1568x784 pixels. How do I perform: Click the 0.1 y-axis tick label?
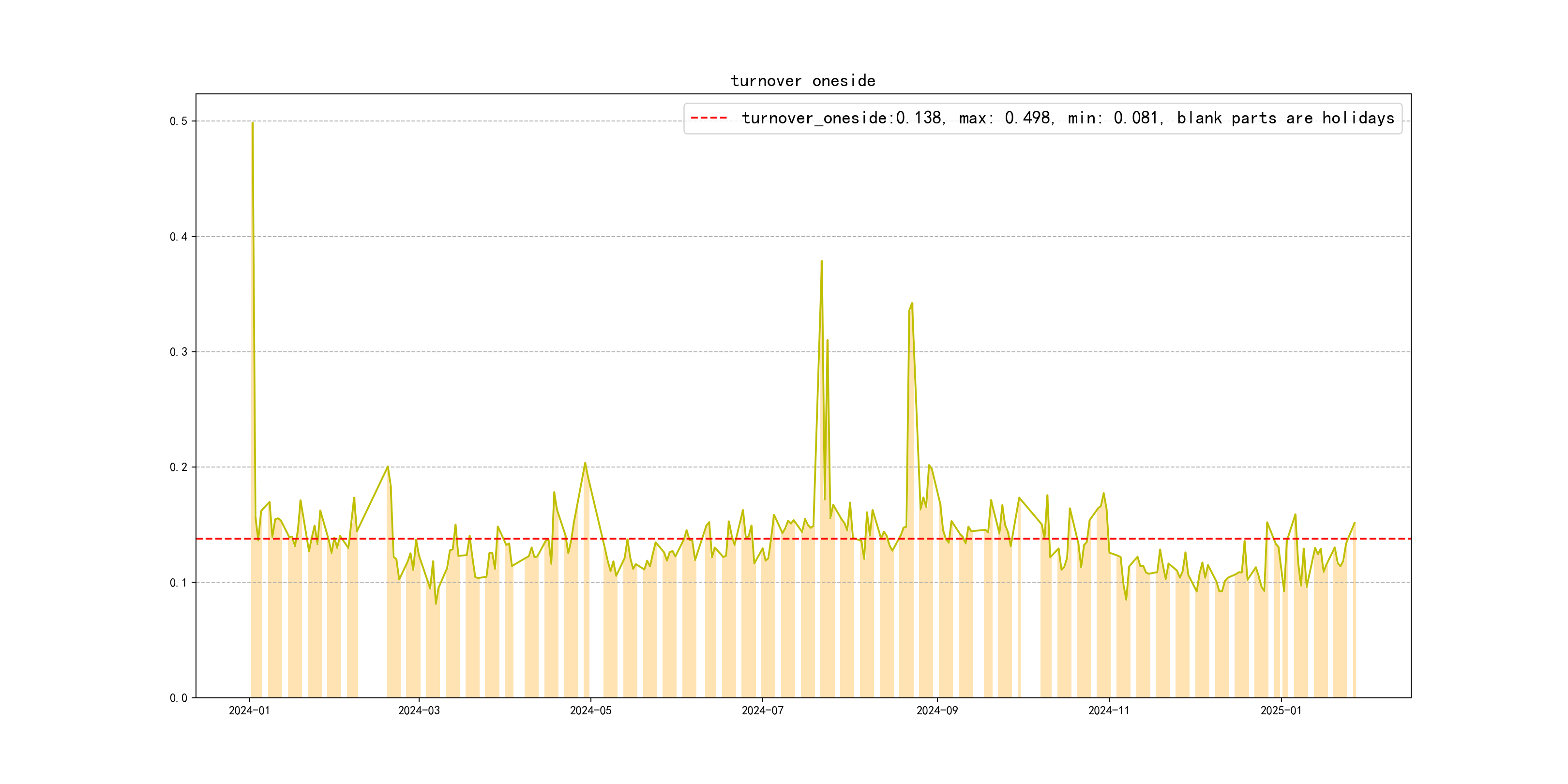point(179,583)
